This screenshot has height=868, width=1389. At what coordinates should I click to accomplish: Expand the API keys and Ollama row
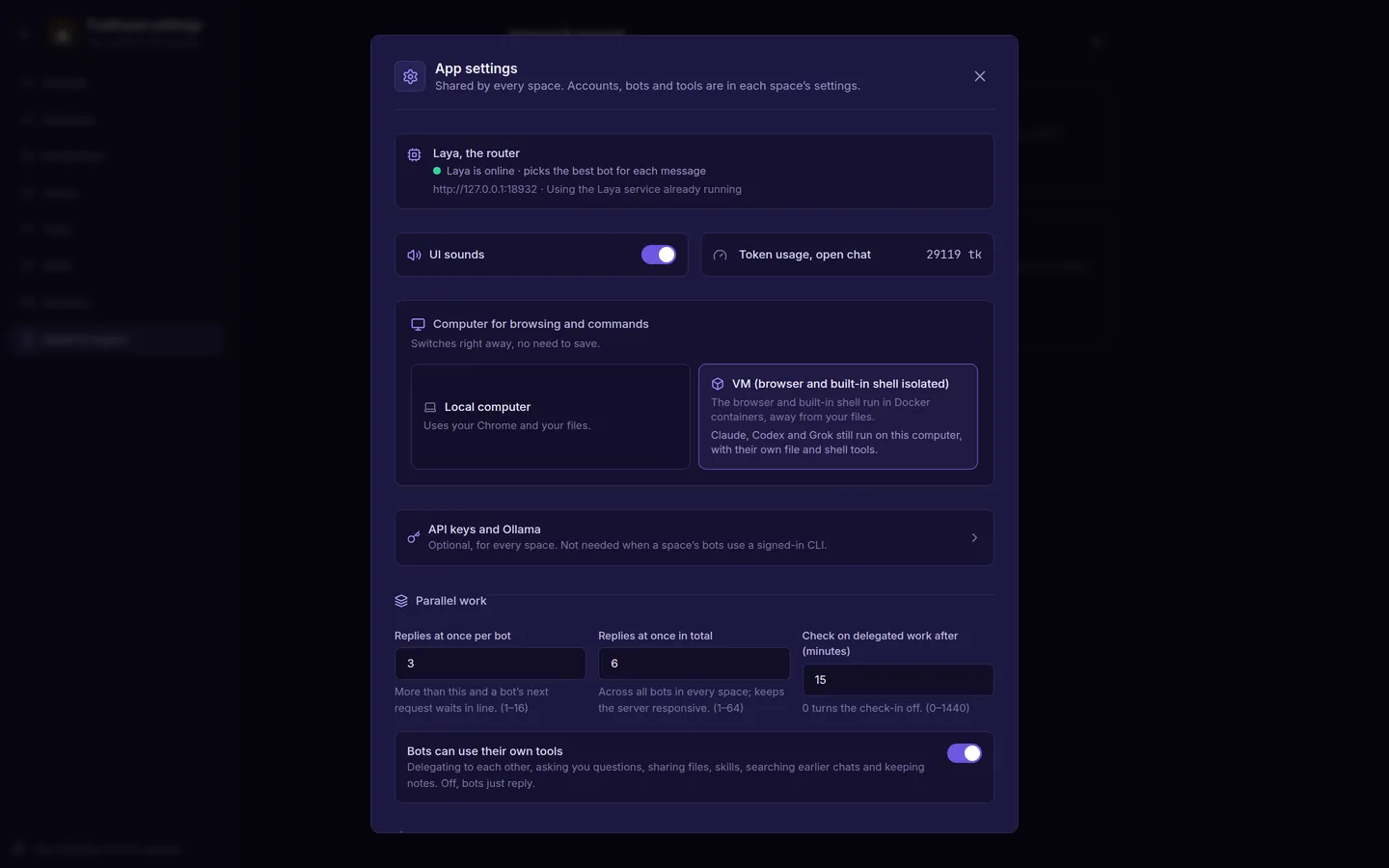point(694,537)
